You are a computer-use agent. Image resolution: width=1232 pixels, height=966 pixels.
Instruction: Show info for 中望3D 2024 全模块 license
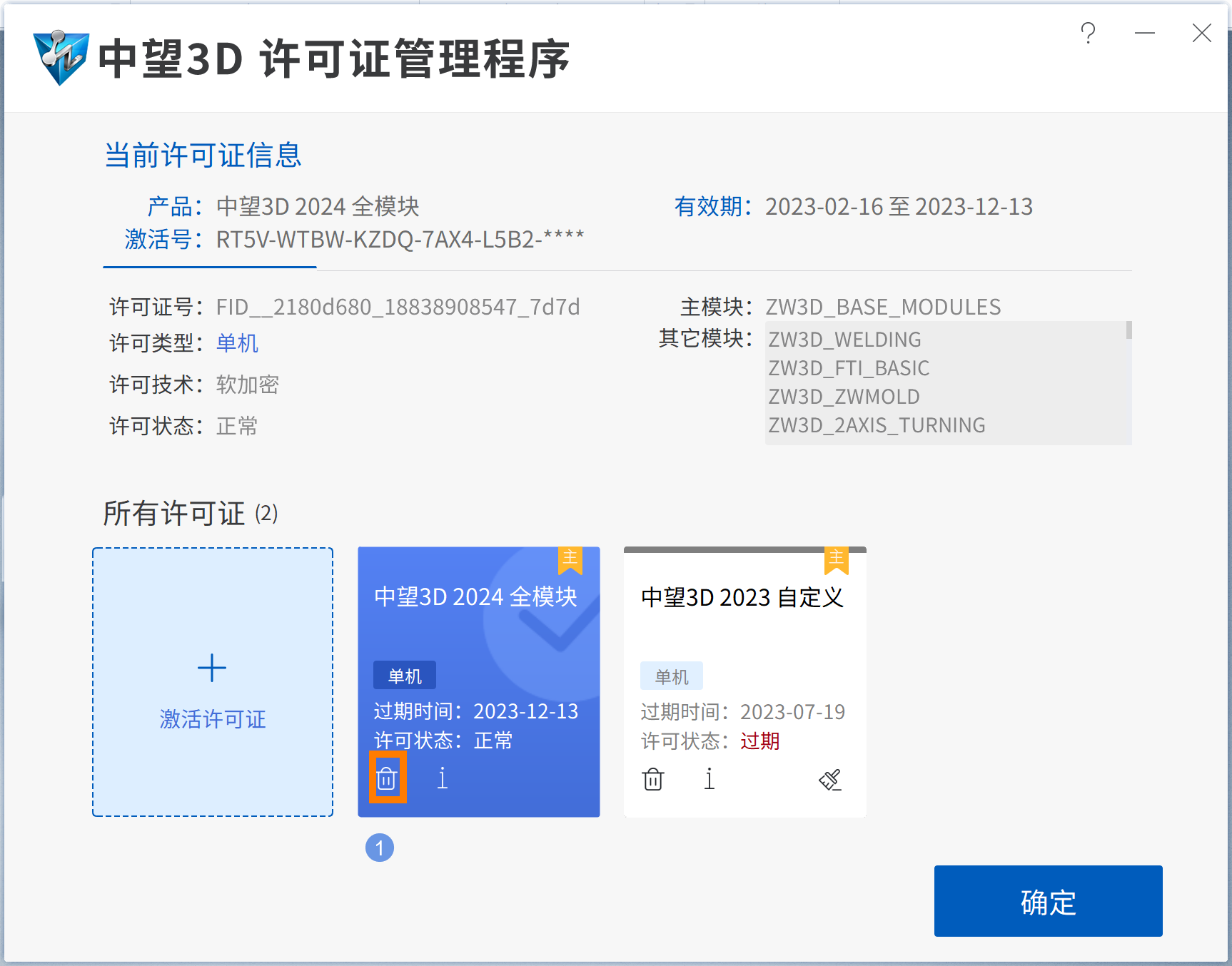tap(443, 778)
